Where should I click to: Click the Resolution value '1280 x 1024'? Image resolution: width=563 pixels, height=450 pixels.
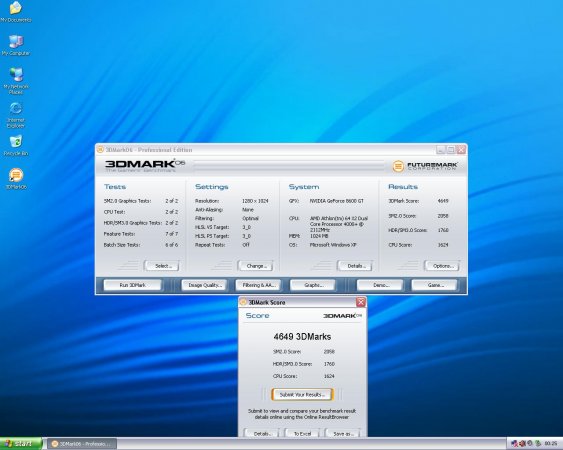point(255,201)
